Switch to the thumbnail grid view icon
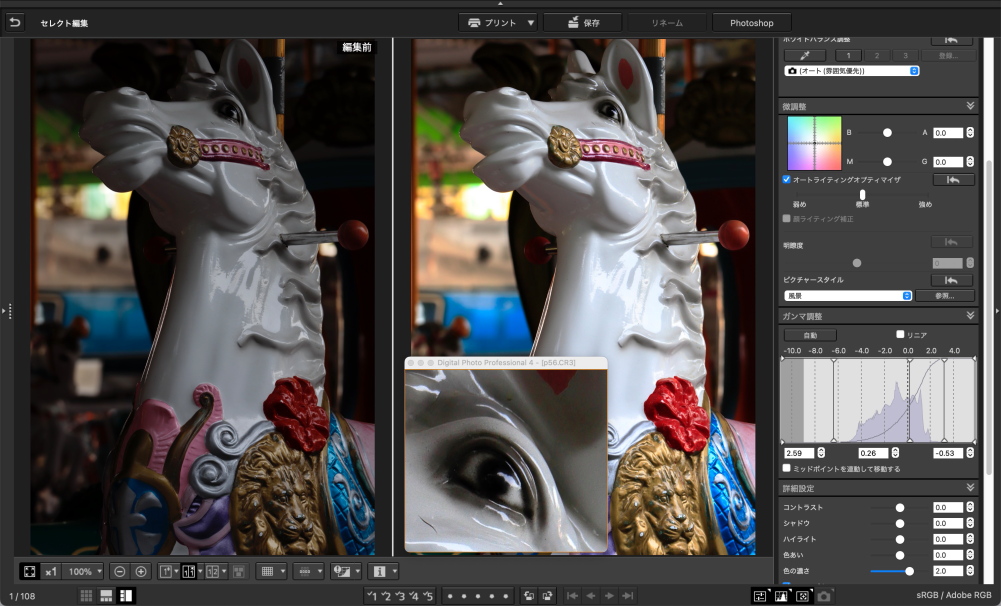 87,596
